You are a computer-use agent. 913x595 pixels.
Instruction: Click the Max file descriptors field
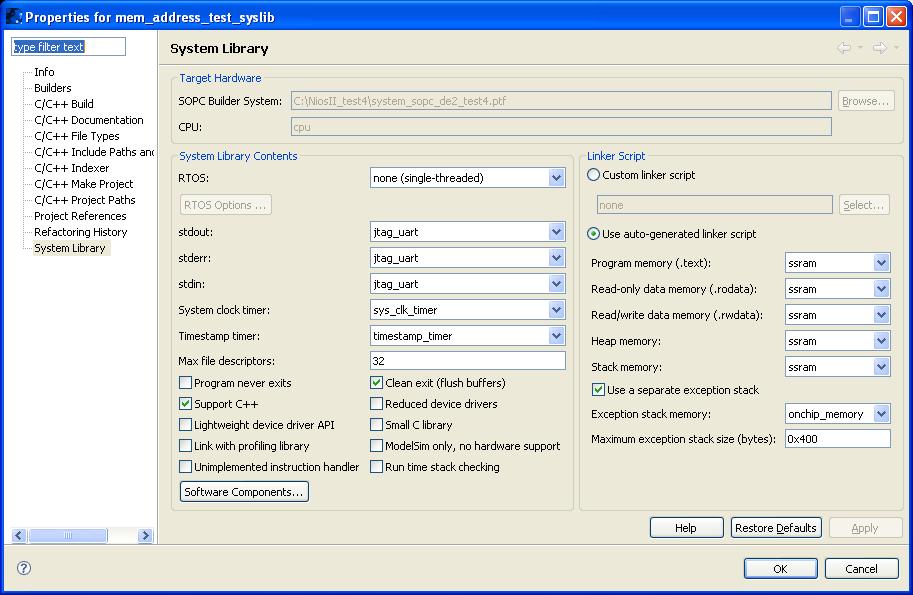(x=467, y=361)
